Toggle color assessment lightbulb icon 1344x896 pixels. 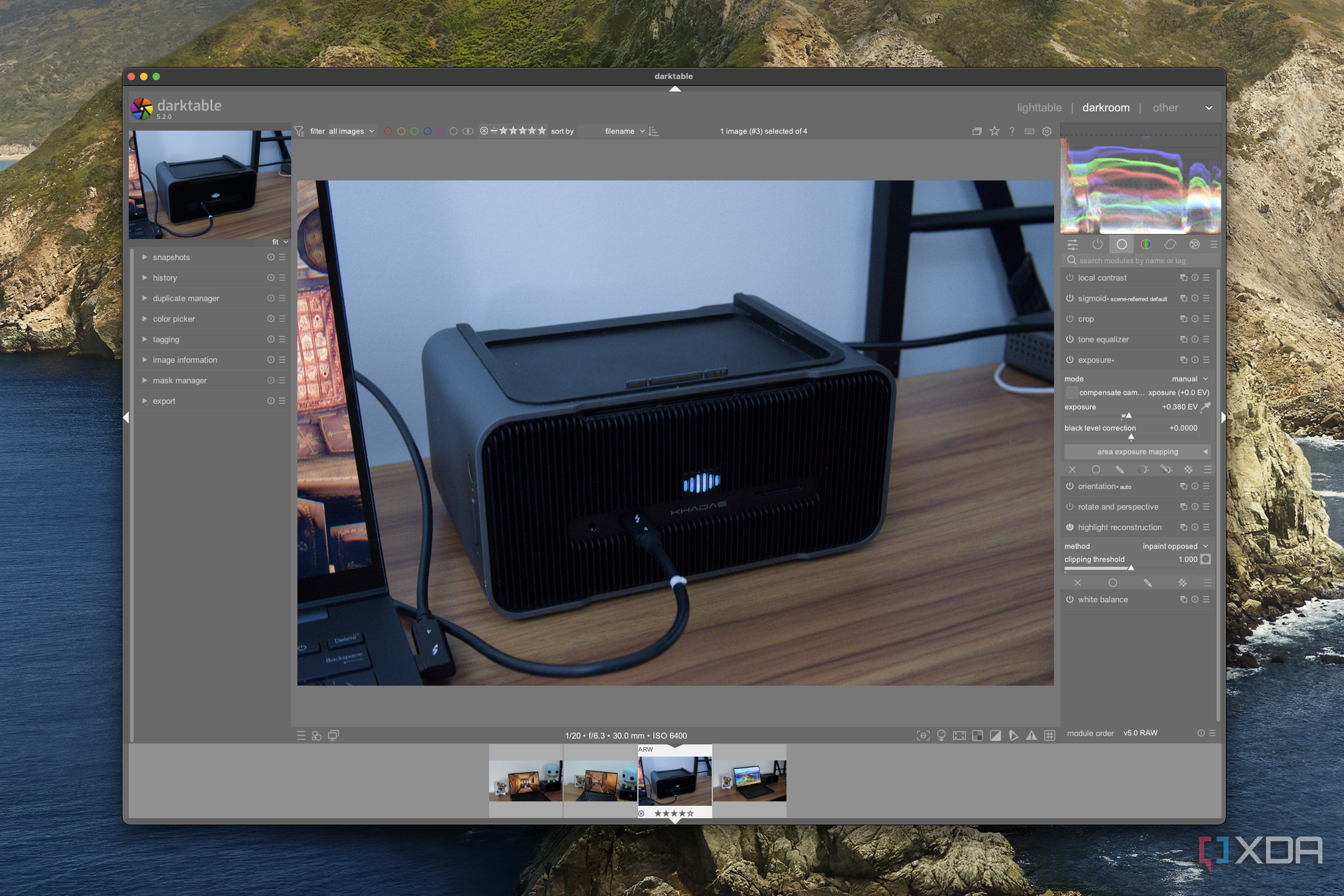(x=941, y=735)
